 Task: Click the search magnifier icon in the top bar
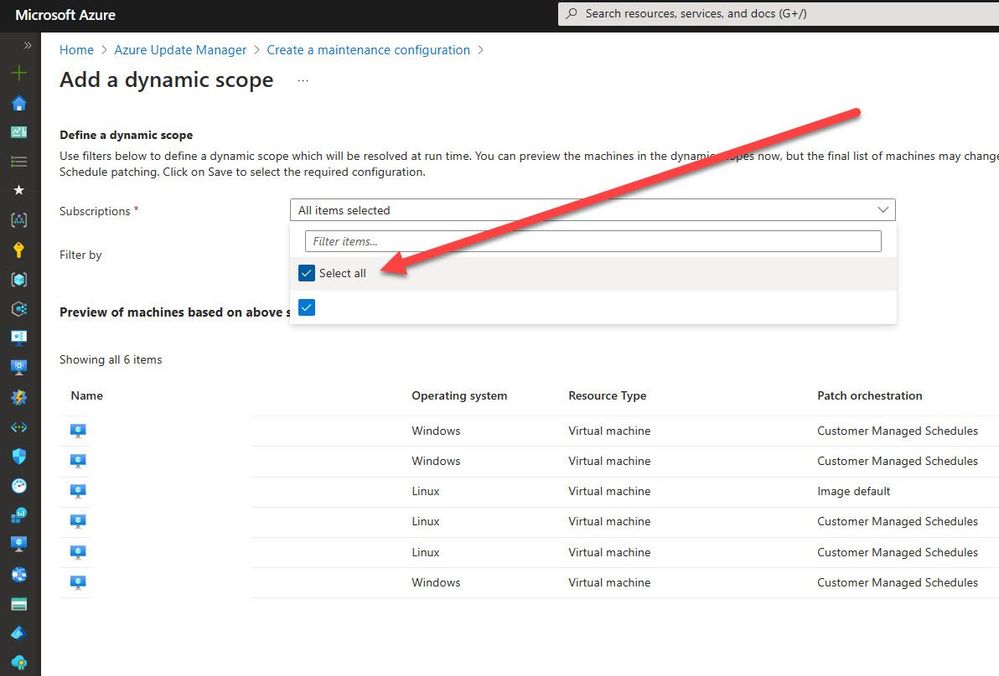point(571,13)
